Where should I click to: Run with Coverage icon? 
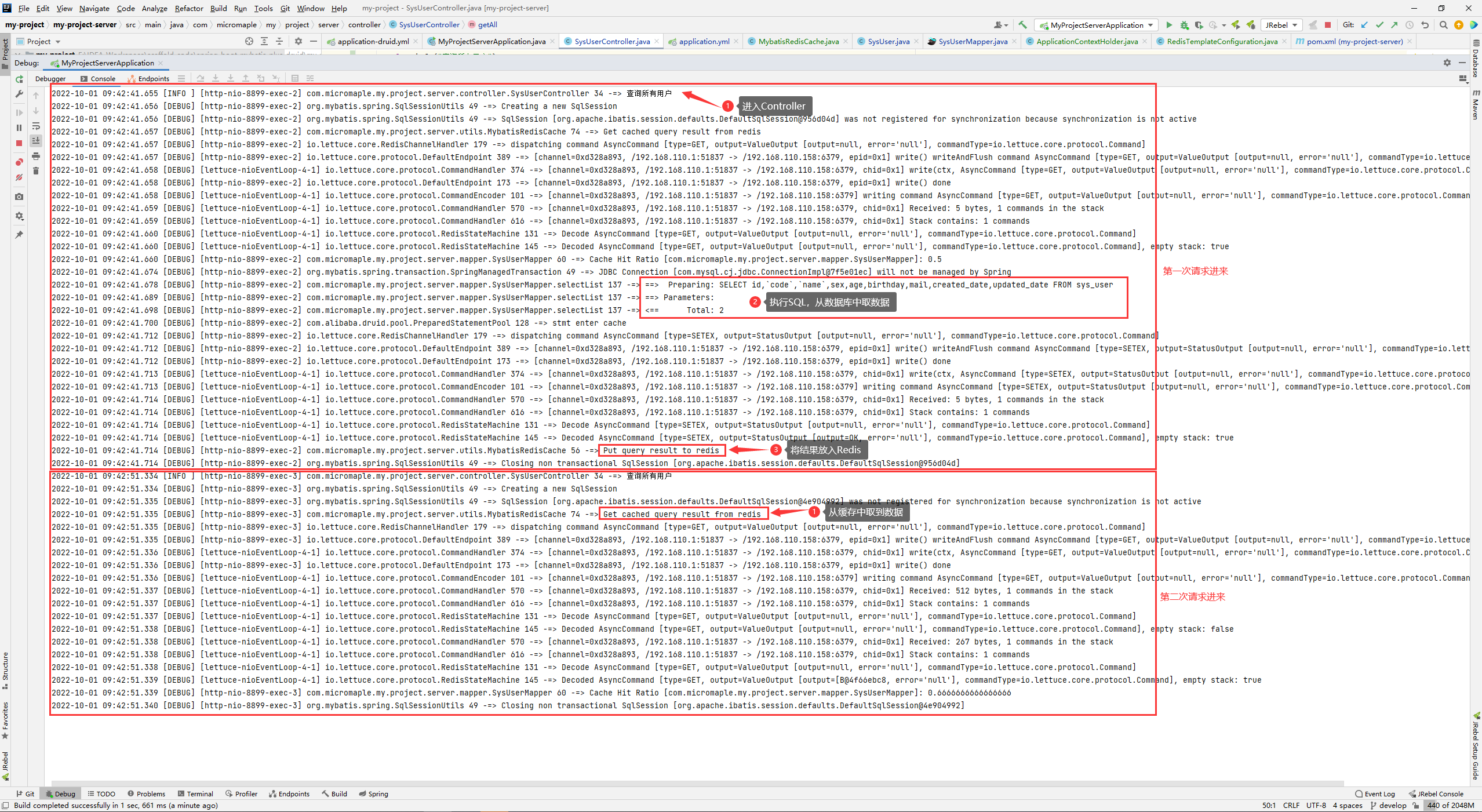click(x=1199, y=25)
